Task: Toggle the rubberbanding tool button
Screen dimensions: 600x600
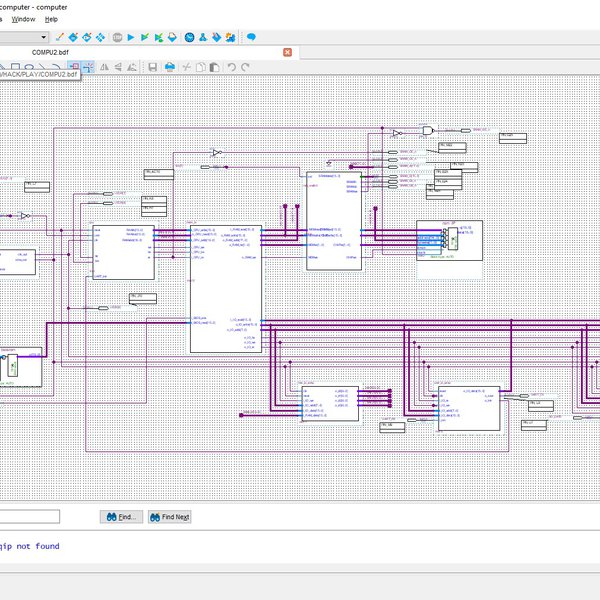Action: coord(74,67)
